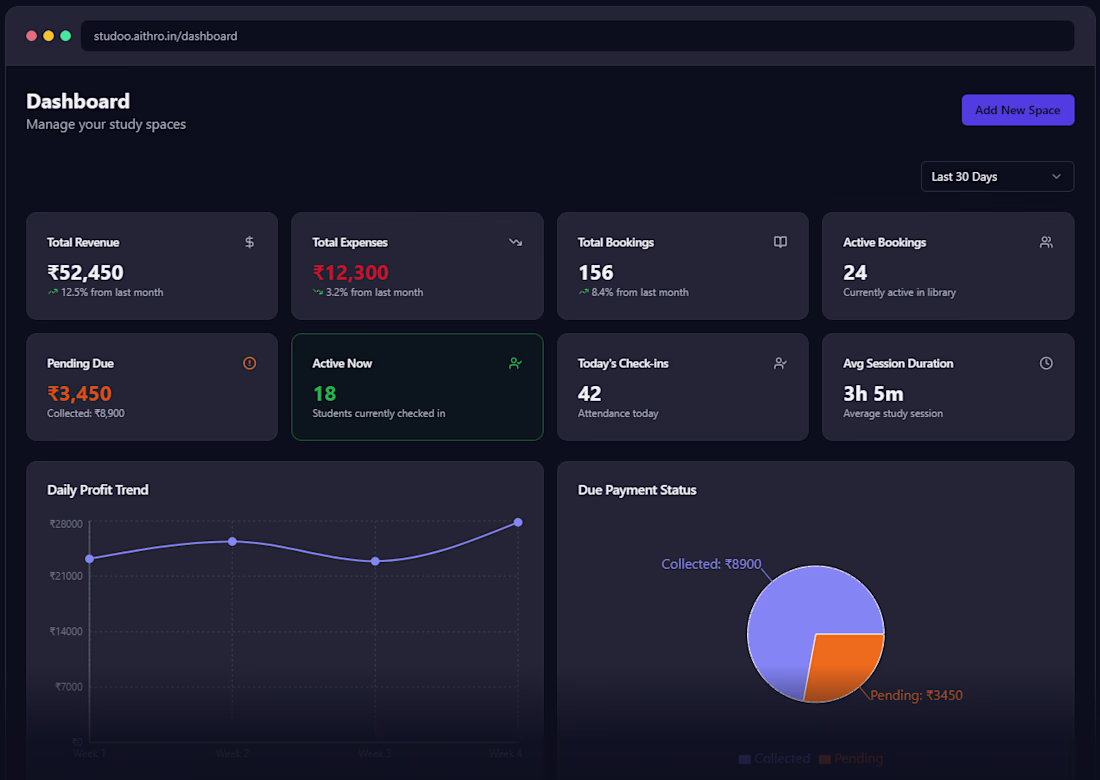This screenshot has height=780, width=1100.
Task: Click the dollar icon on Total Revenue card
Action: pos(249,242)
